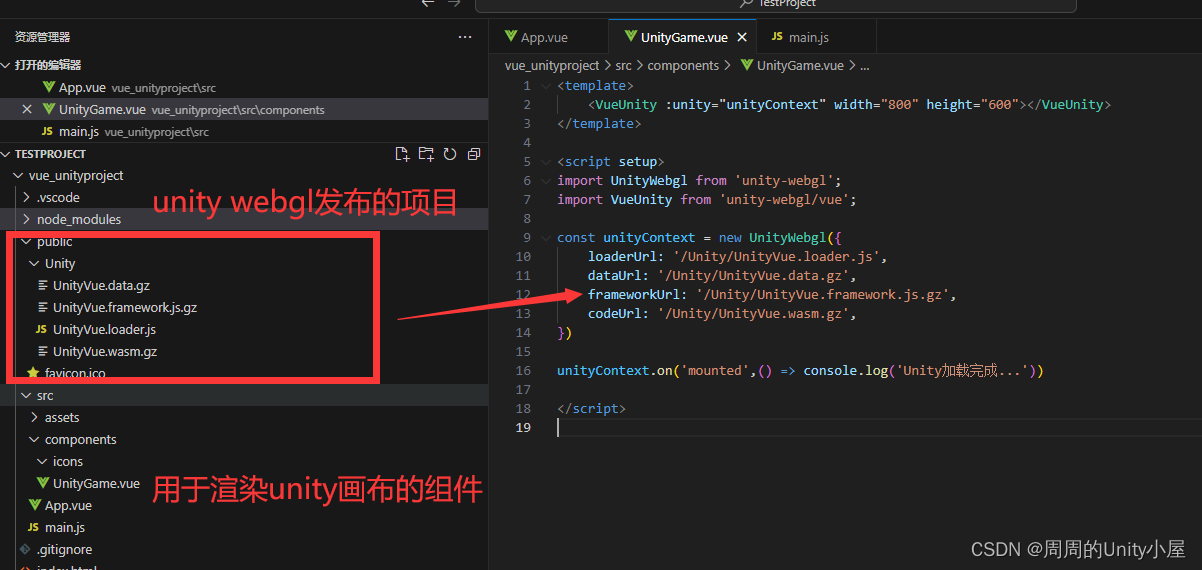Fold the template block at line 1
This screenshot has width=1202, height=570.
545,86
